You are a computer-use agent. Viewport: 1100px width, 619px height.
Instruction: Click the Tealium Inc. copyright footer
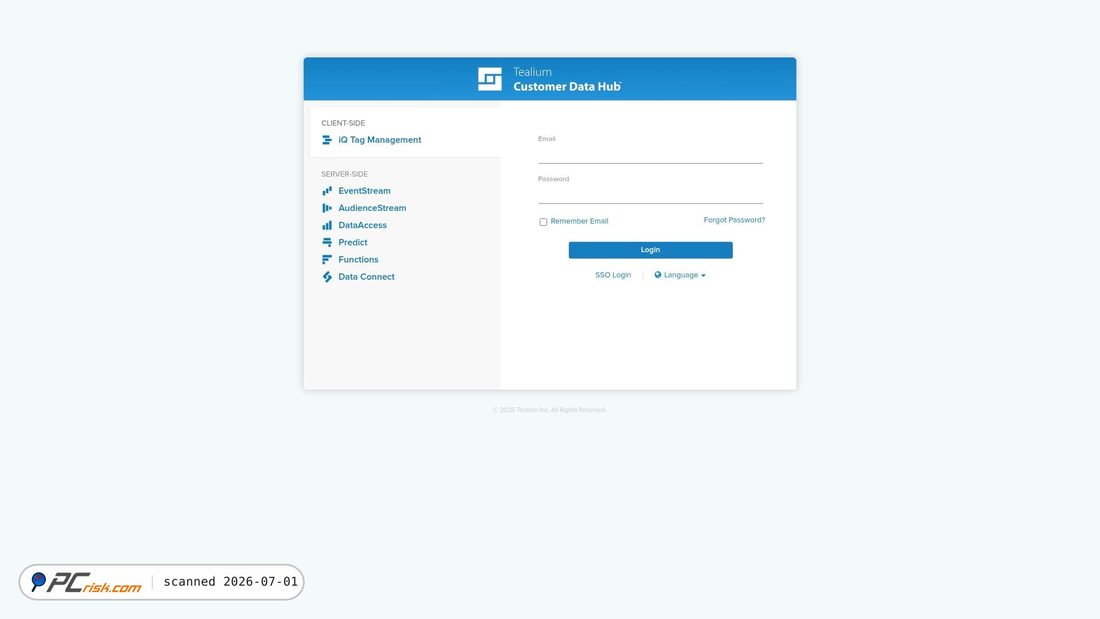[550, 410]
